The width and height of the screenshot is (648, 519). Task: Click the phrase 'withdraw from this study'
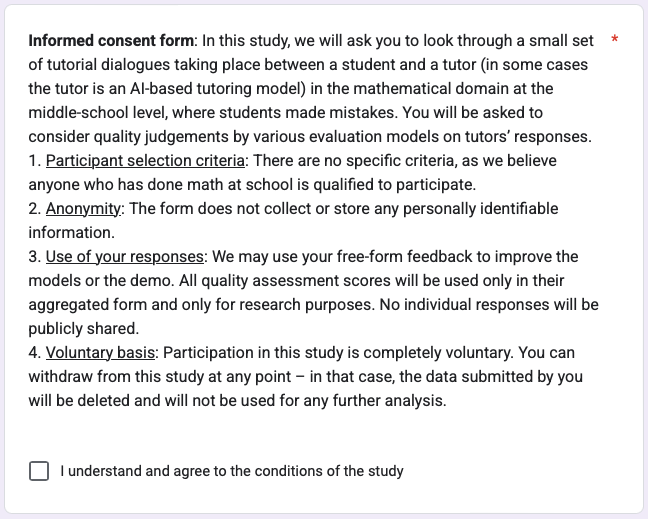tap(112, 377)
